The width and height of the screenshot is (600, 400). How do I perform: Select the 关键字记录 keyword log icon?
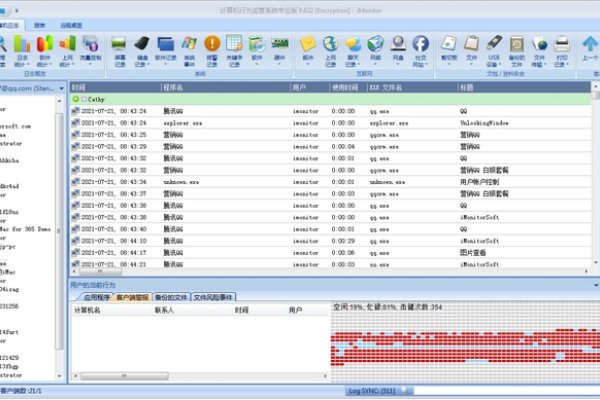(x=234, y=49)
